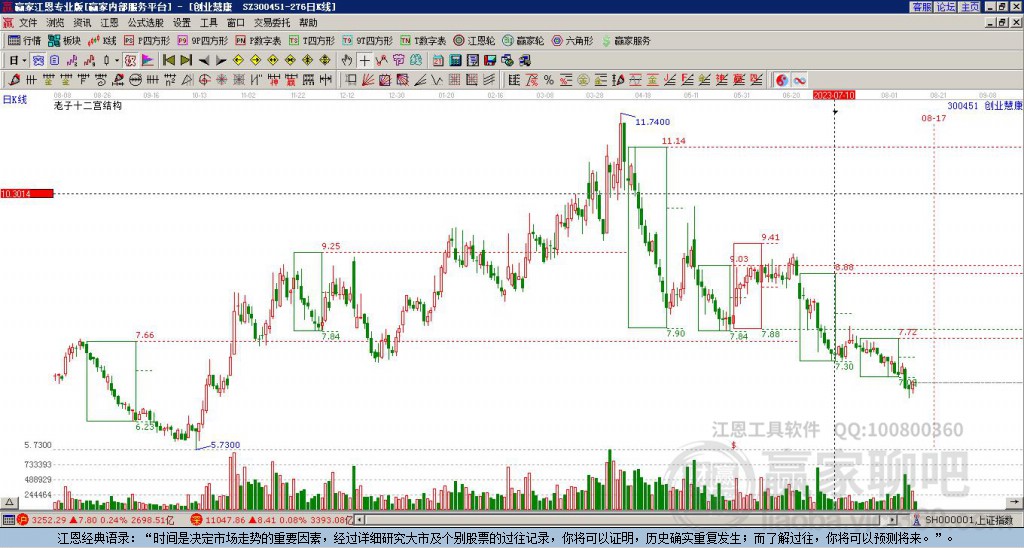Click the 主页 homepage link

pyautogui.click(x=970, y=7)
